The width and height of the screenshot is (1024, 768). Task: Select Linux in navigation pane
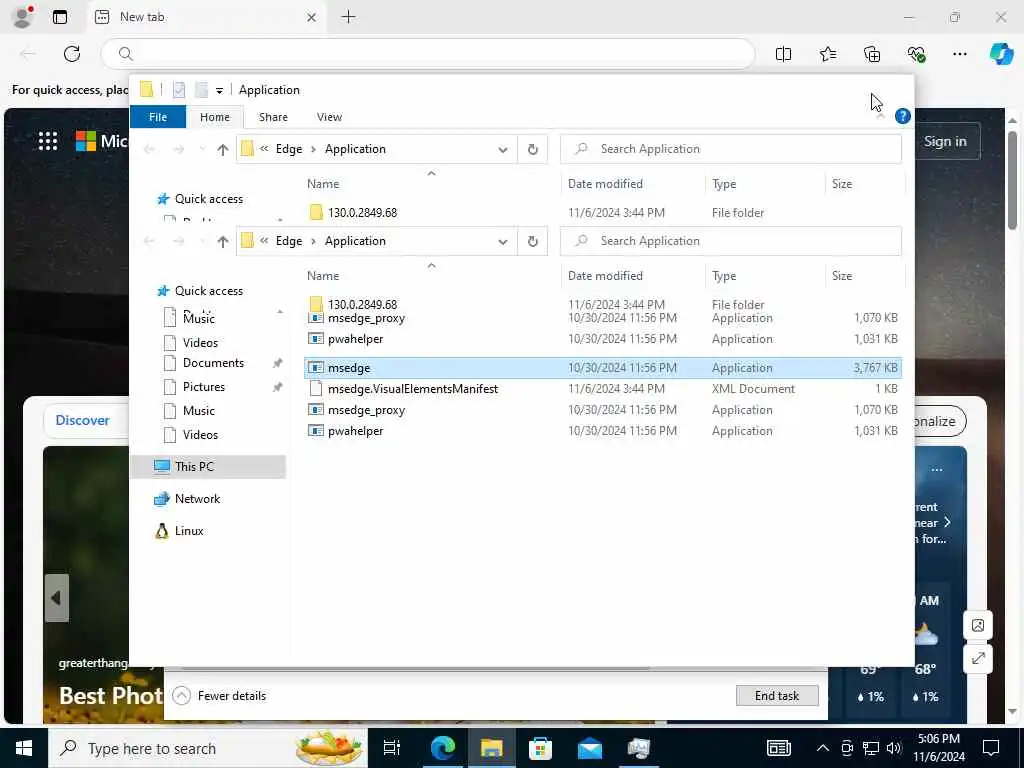(189, 530)
